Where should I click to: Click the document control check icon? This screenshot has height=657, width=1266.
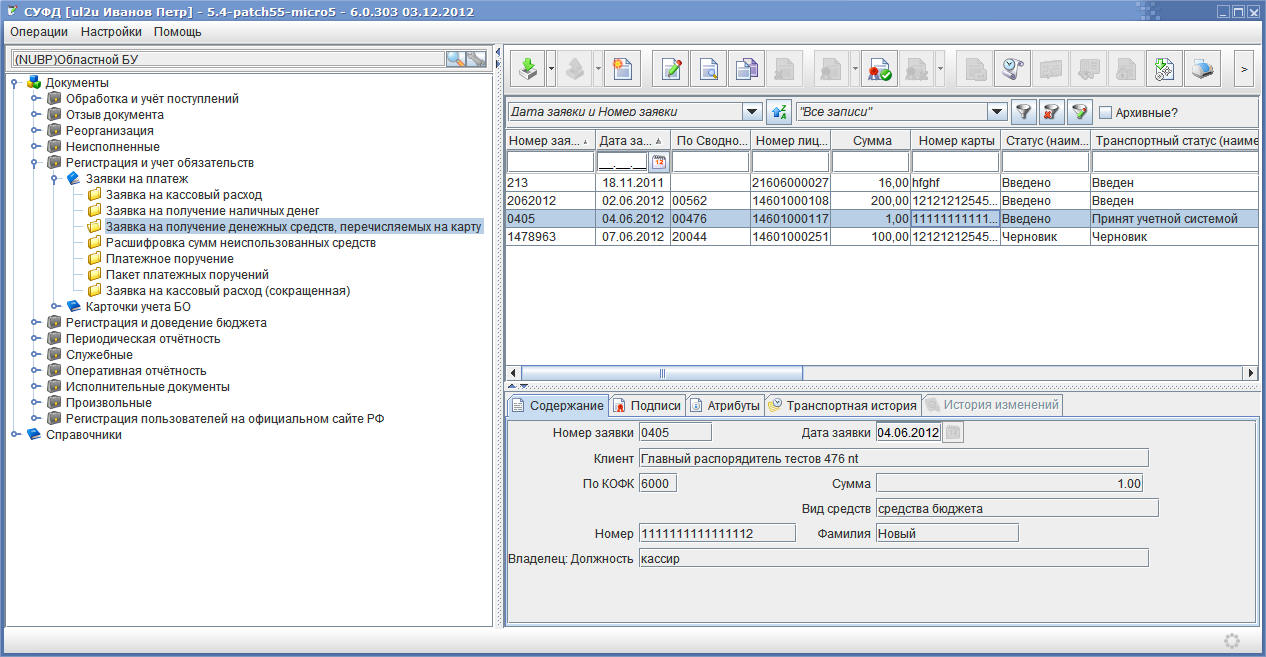click(x=1164, y=69)
